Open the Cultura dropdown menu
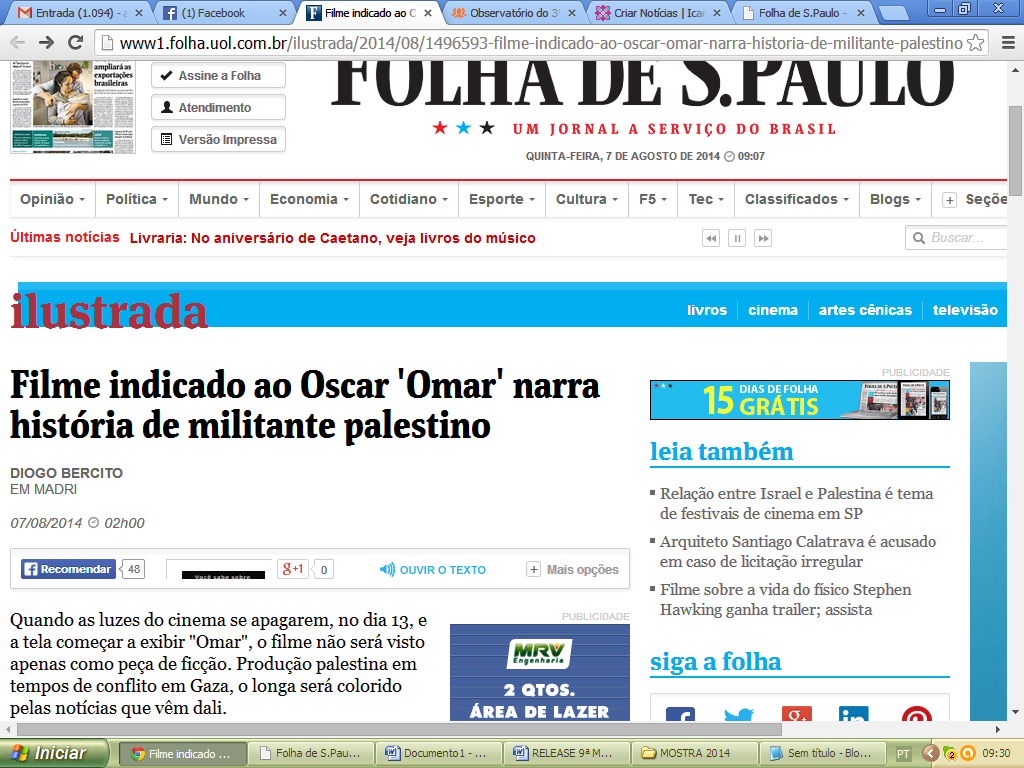This screenshot has width=1024, height=768. coord(586,199)
